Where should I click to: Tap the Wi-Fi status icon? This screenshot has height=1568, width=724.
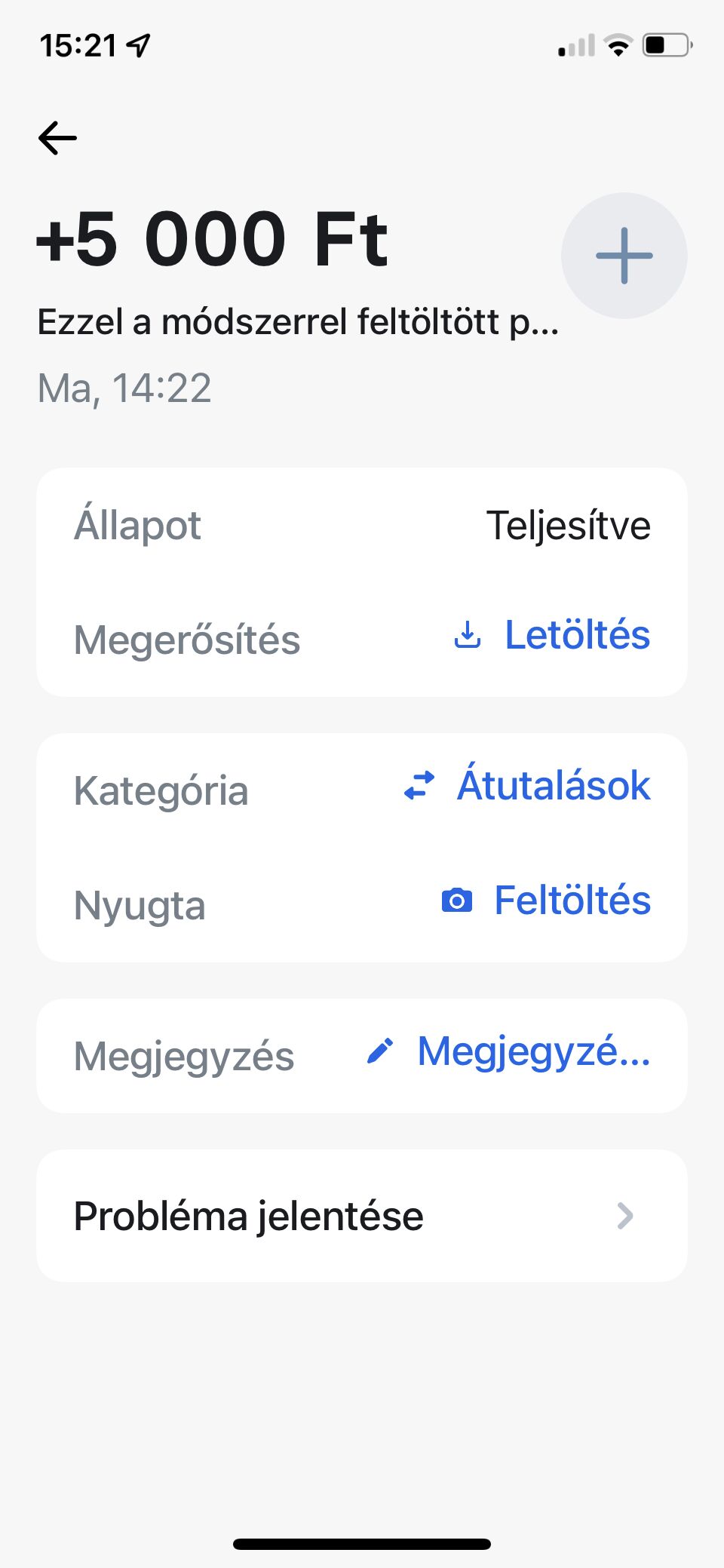[618, 45]
